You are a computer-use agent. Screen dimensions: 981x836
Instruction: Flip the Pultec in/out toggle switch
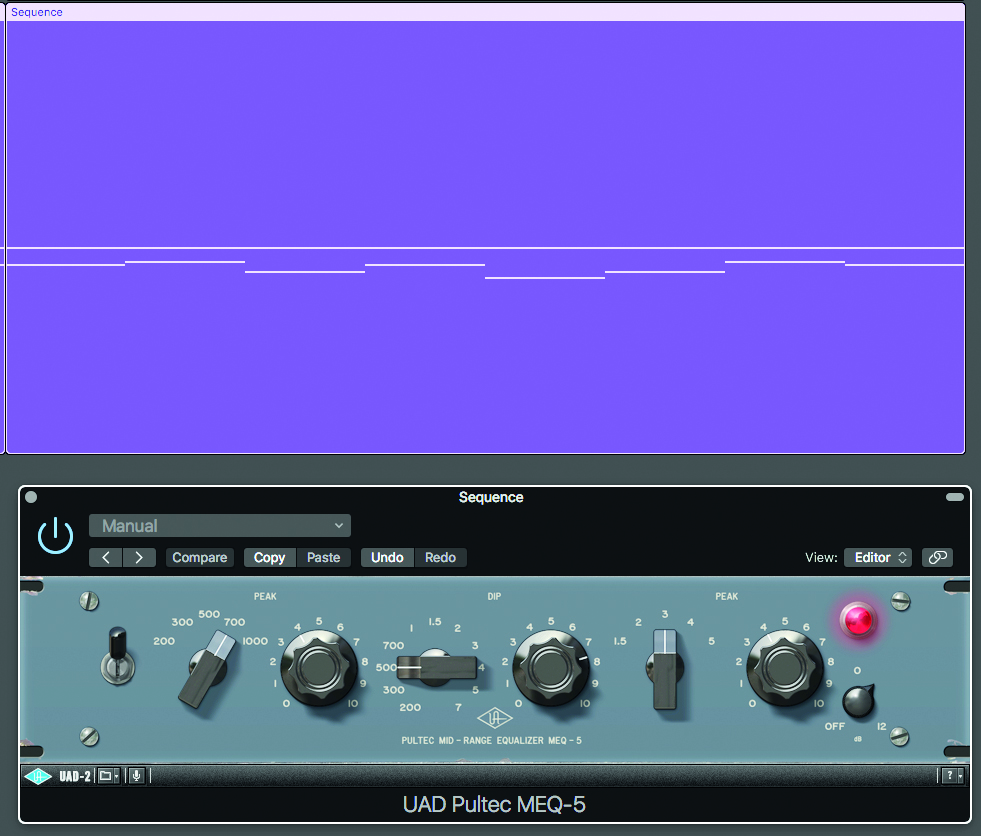[118, 656]
